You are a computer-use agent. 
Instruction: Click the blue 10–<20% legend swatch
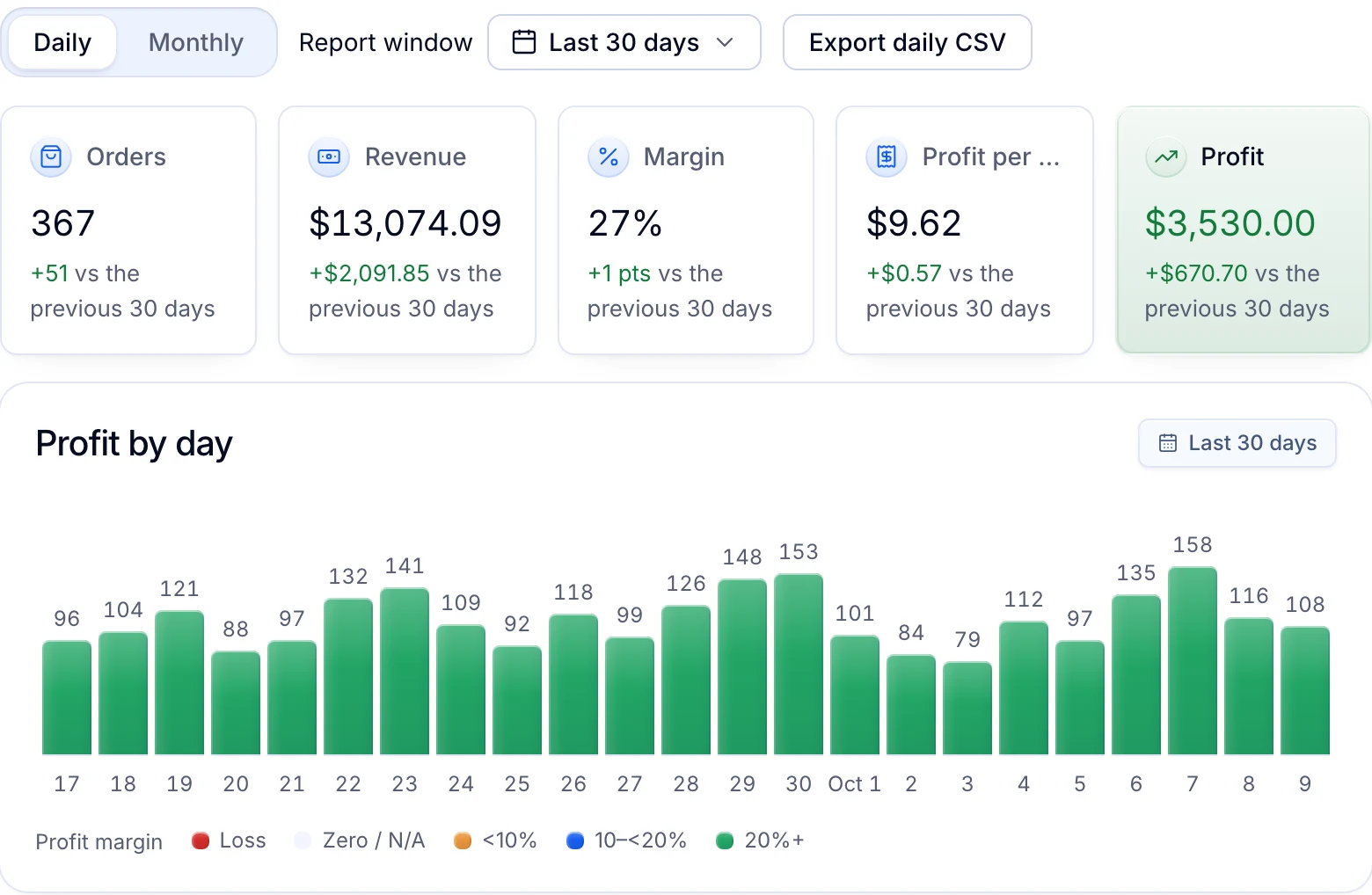tap(575, 841)
